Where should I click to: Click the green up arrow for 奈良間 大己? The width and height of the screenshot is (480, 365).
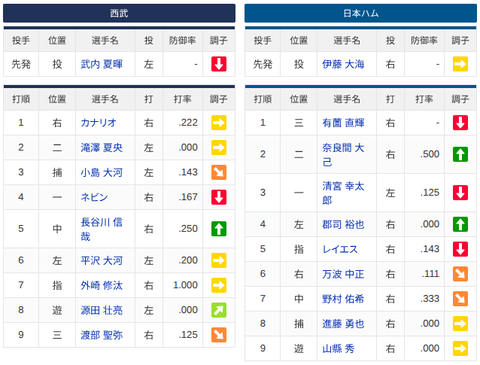[460, 154]
